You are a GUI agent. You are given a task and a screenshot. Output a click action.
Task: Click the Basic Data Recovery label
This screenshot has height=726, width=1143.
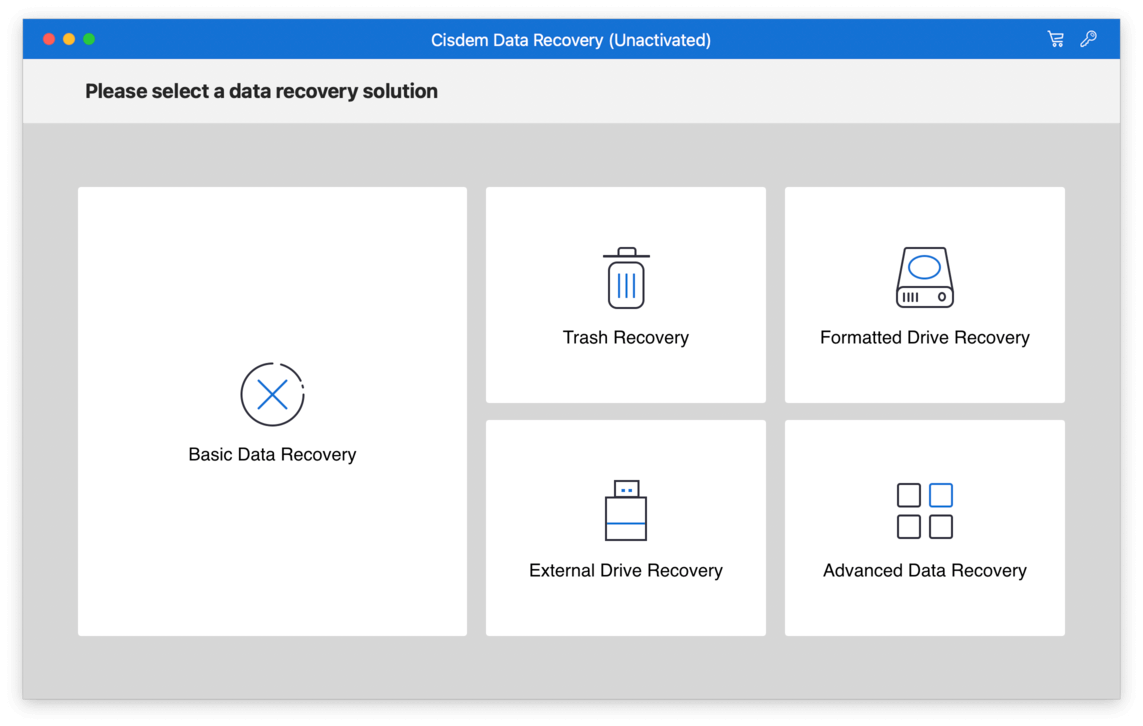click(273, 455)
